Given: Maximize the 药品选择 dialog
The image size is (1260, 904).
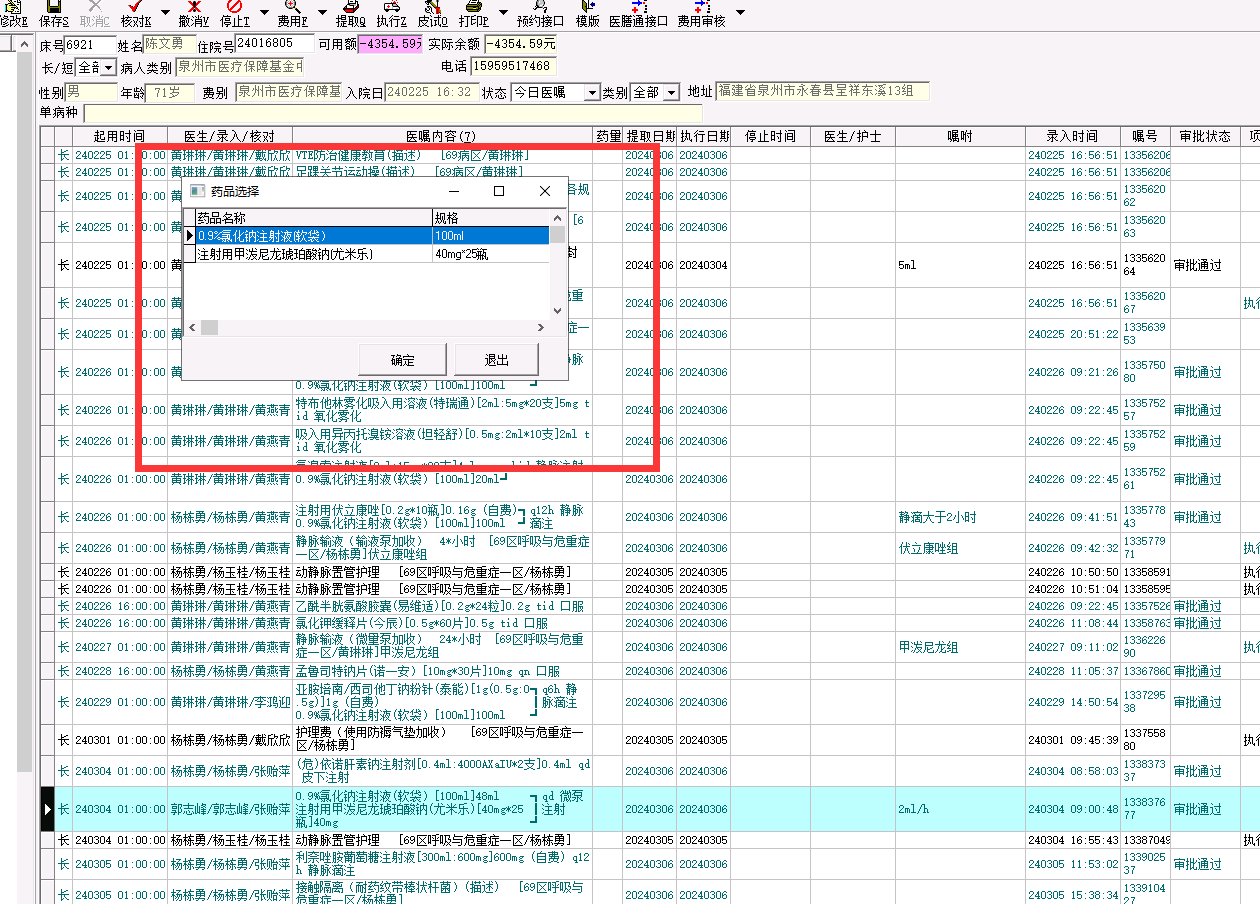Looking at the screenshot, I should pyautogui.click(x=499, y=191).
